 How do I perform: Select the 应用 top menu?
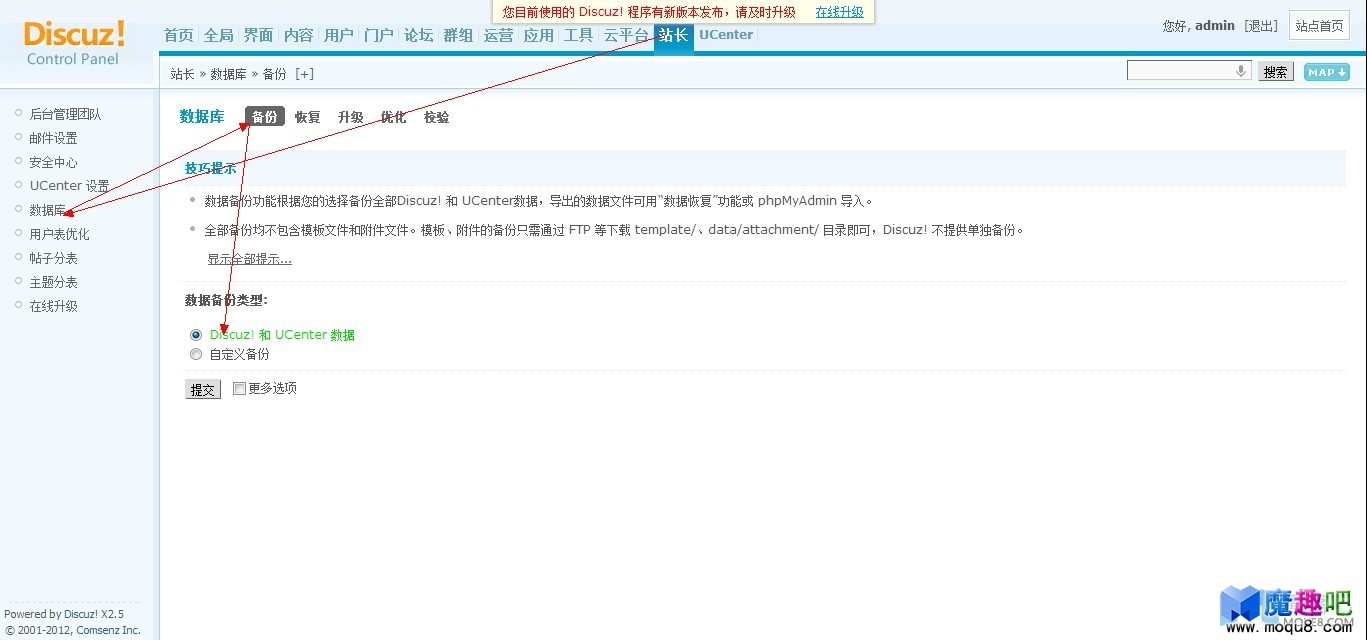(x=539, y=35)
